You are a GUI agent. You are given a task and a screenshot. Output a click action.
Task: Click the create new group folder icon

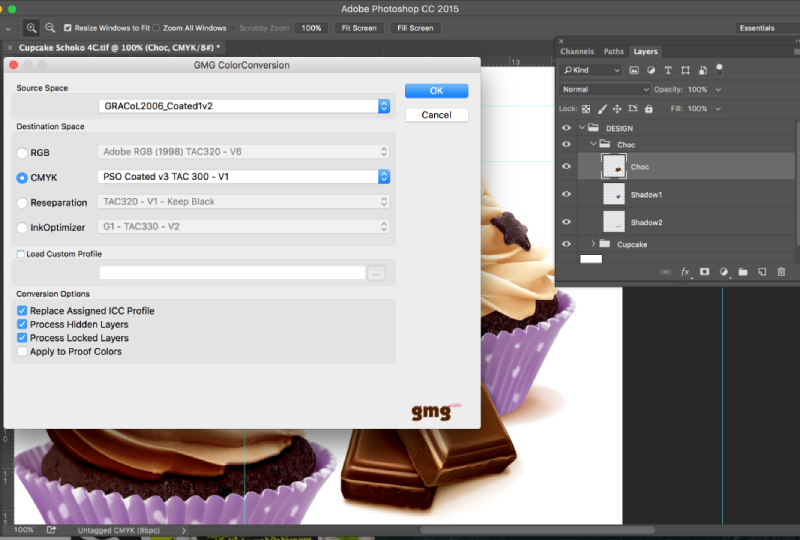point(743,272)
